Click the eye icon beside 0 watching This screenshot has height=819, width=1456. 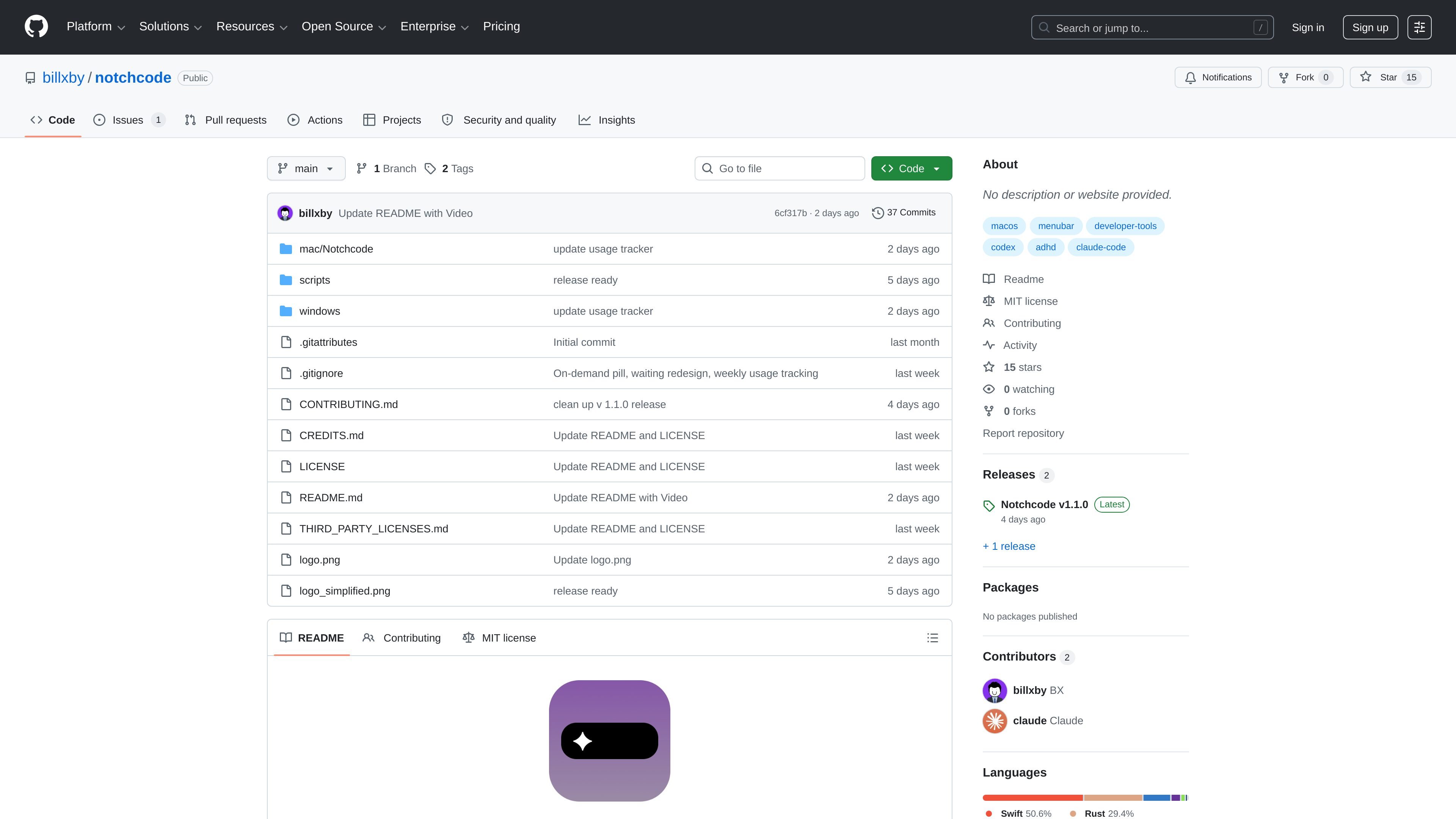(x=988, y=389)
